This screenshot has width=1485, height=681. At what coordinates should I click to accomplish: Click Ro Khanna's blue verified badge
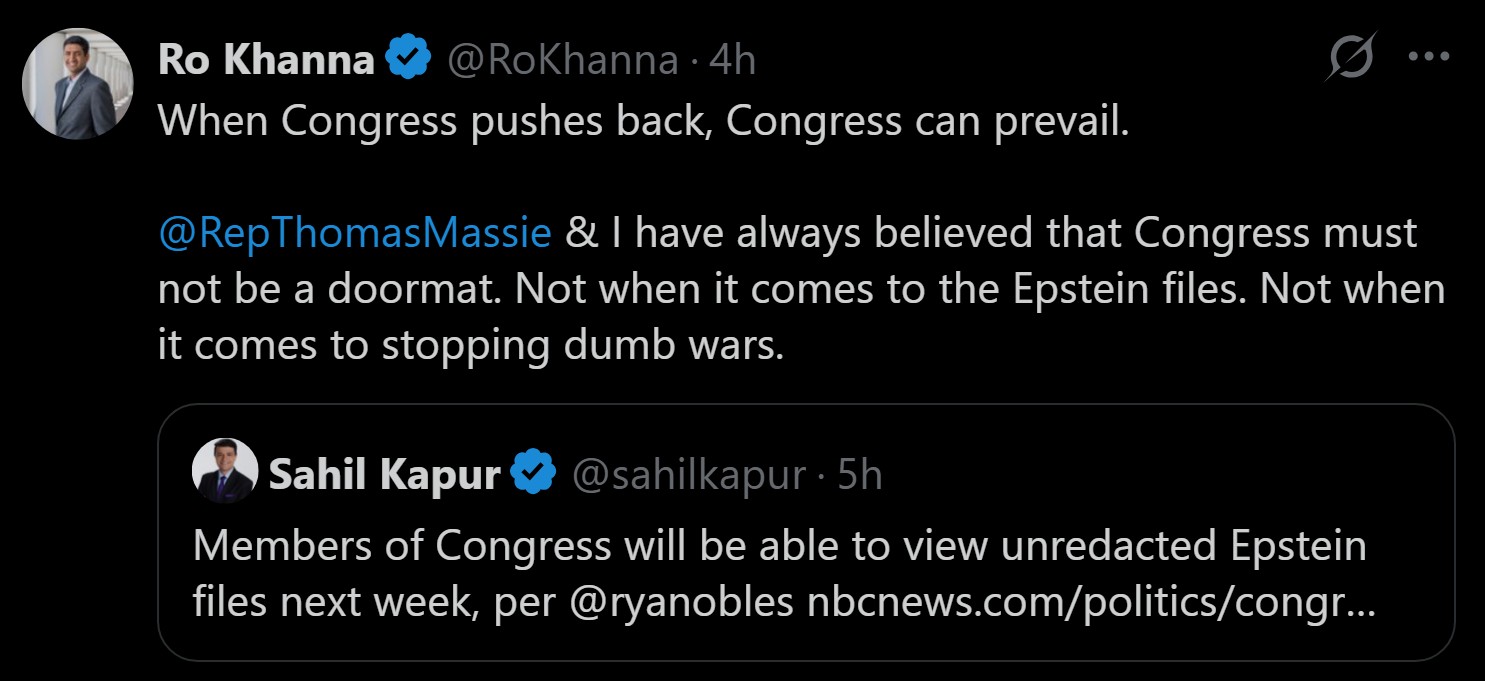[x=409, y=61]
